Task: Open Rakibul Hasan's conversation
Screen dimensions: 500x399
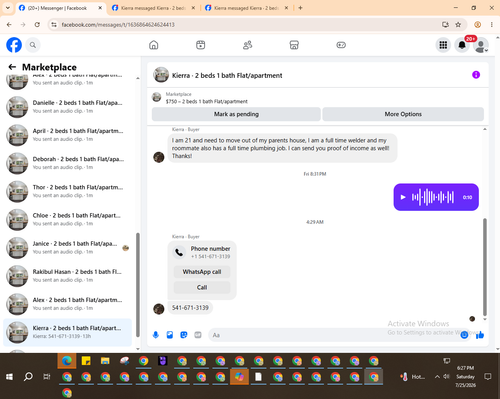Action: pos(68,276)
